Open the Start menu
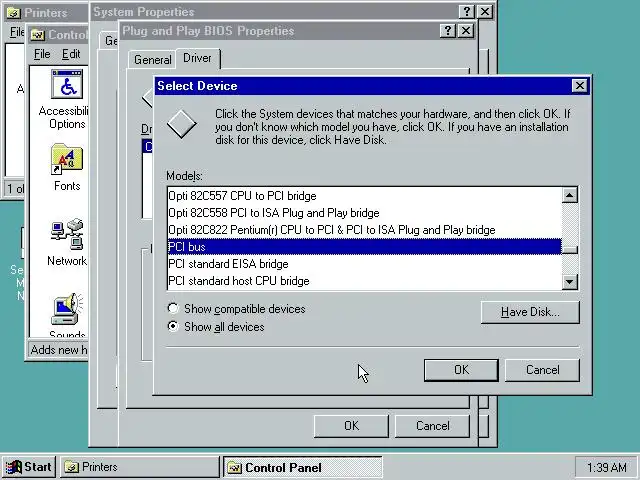This screenshot has width=640, height=480. point(29,467)
